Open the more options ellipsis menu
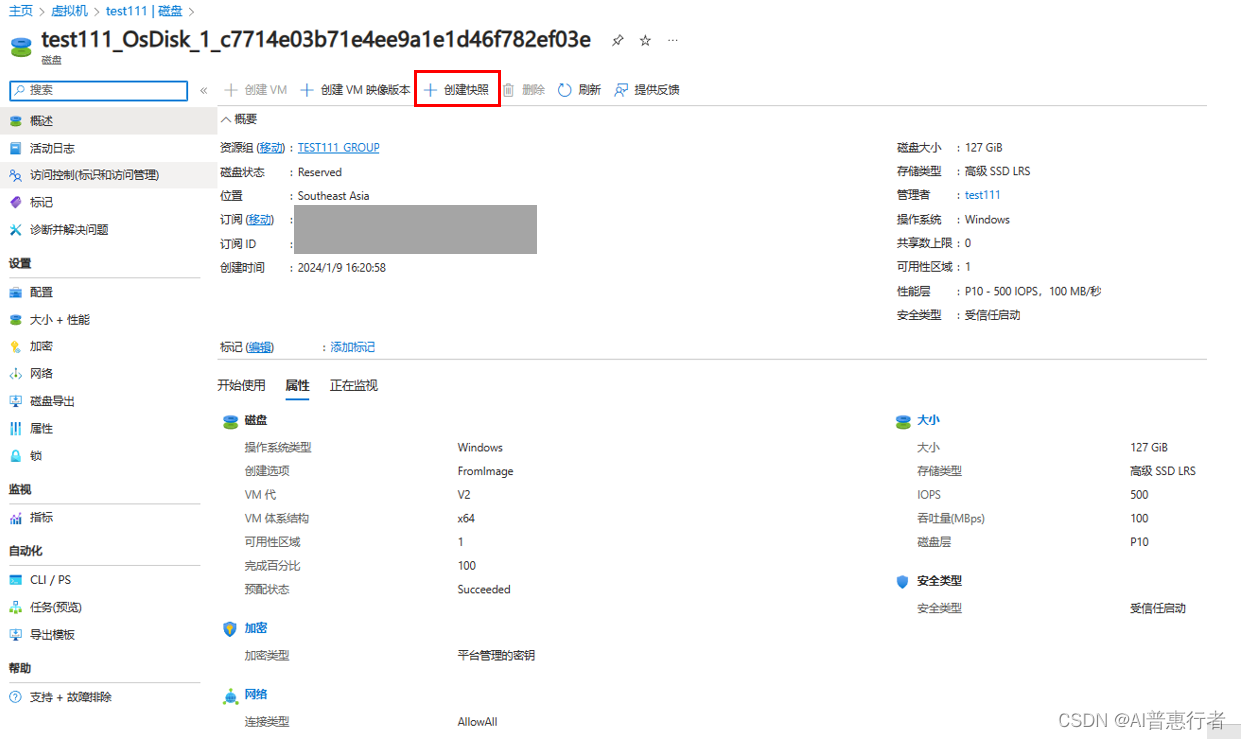Viewport: 1241px width, 739px height. tap(673, 41)
